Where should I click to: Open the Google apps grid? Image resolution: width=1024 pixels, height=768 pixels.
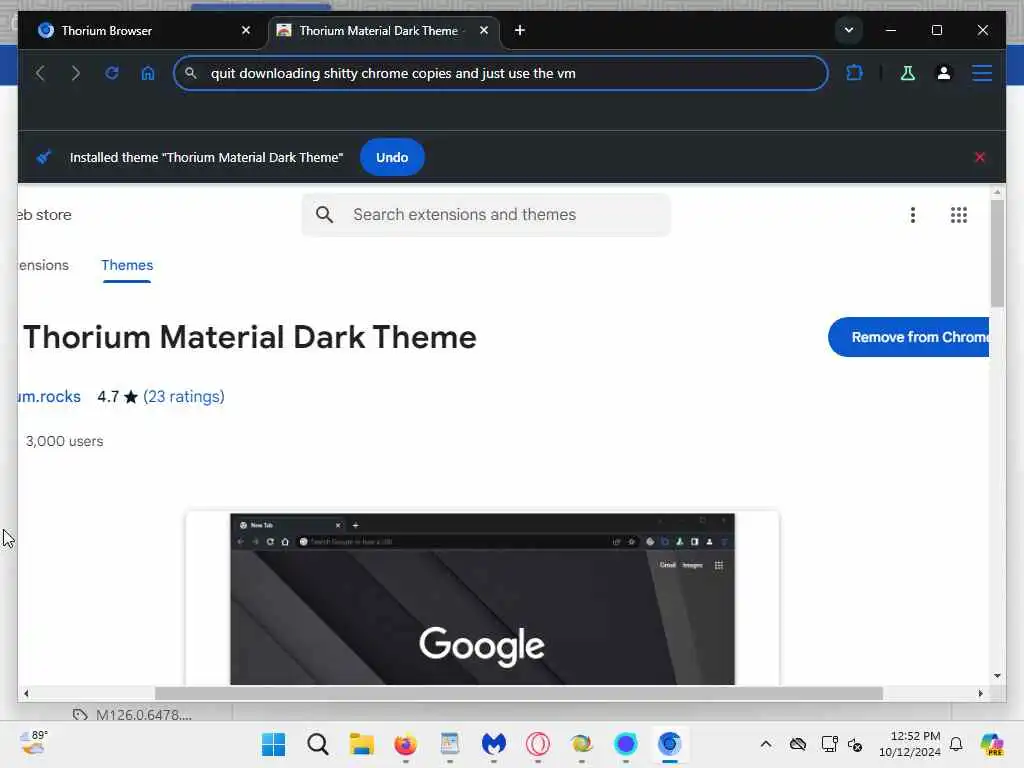coord(959,215)
